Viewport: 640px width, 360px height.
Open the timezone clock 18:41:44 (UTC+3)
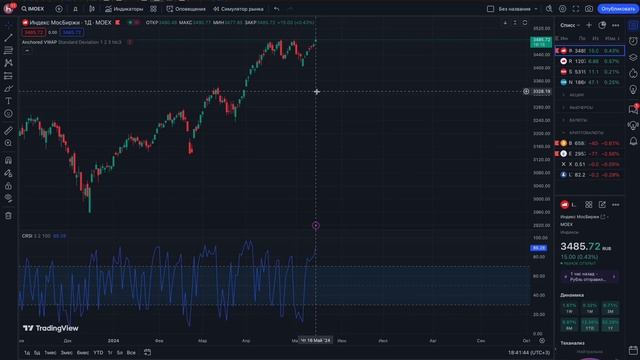tap(529, 353)
